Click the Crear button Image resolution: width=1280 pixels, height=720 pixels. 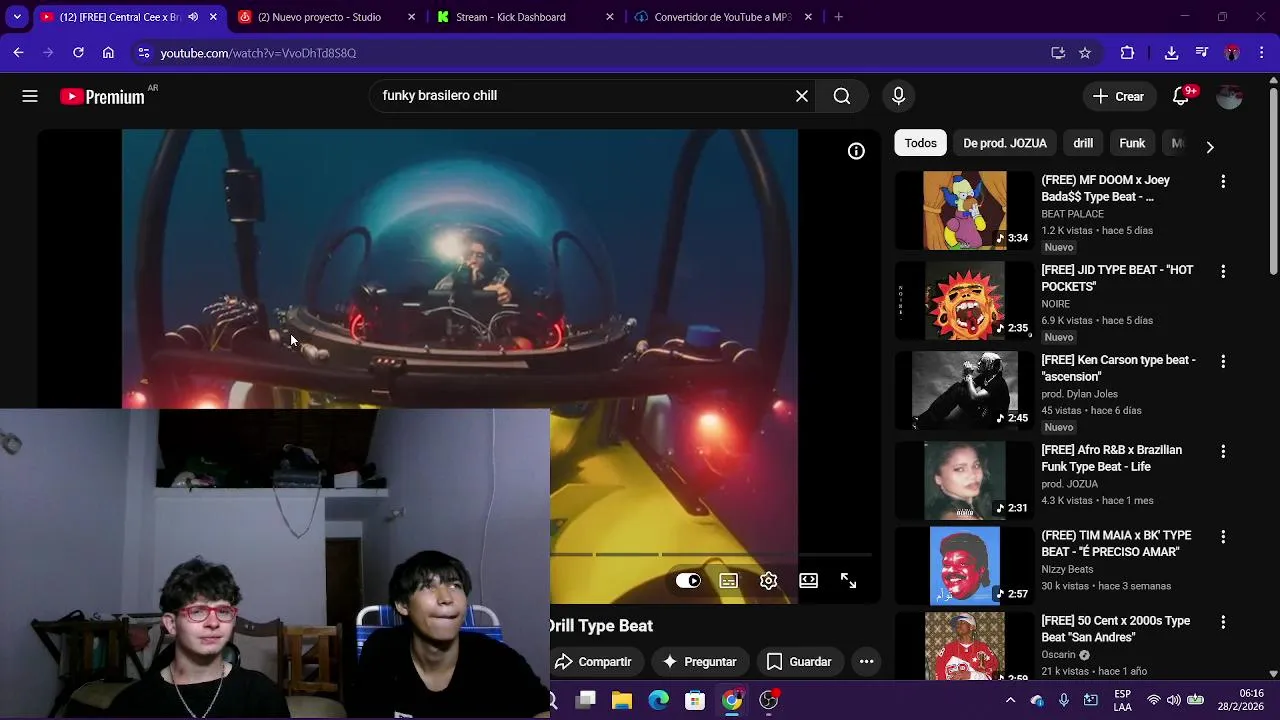coord(1118,96)
